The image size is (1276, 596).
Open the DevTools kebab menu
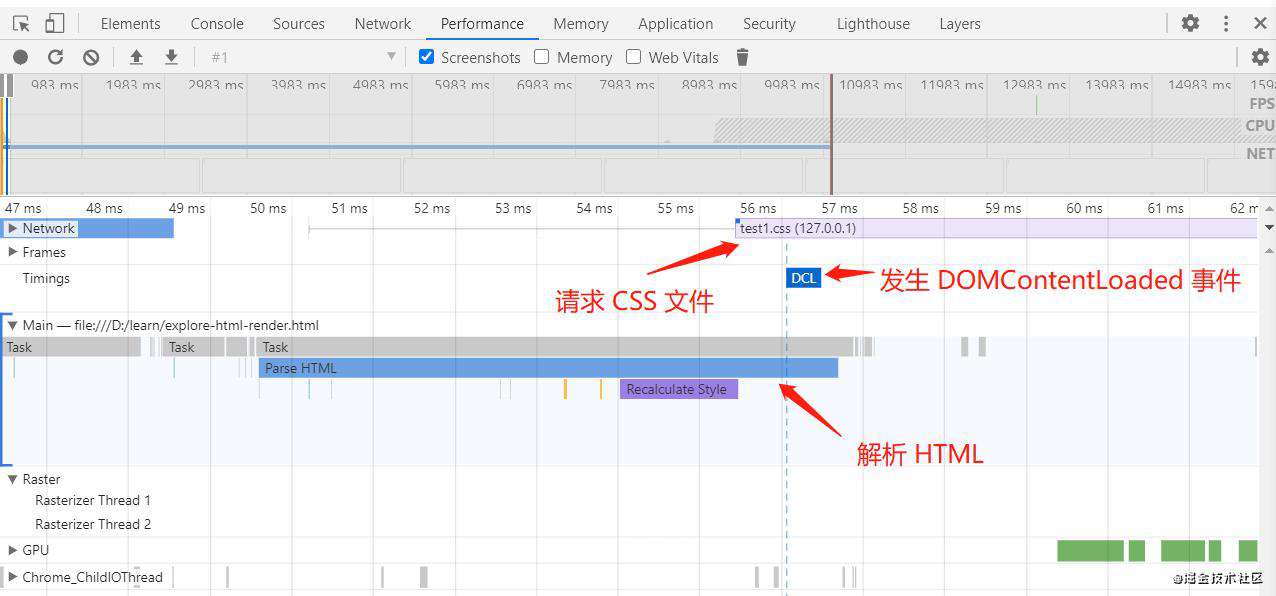pyautogui.click(x=1226, y=23)
